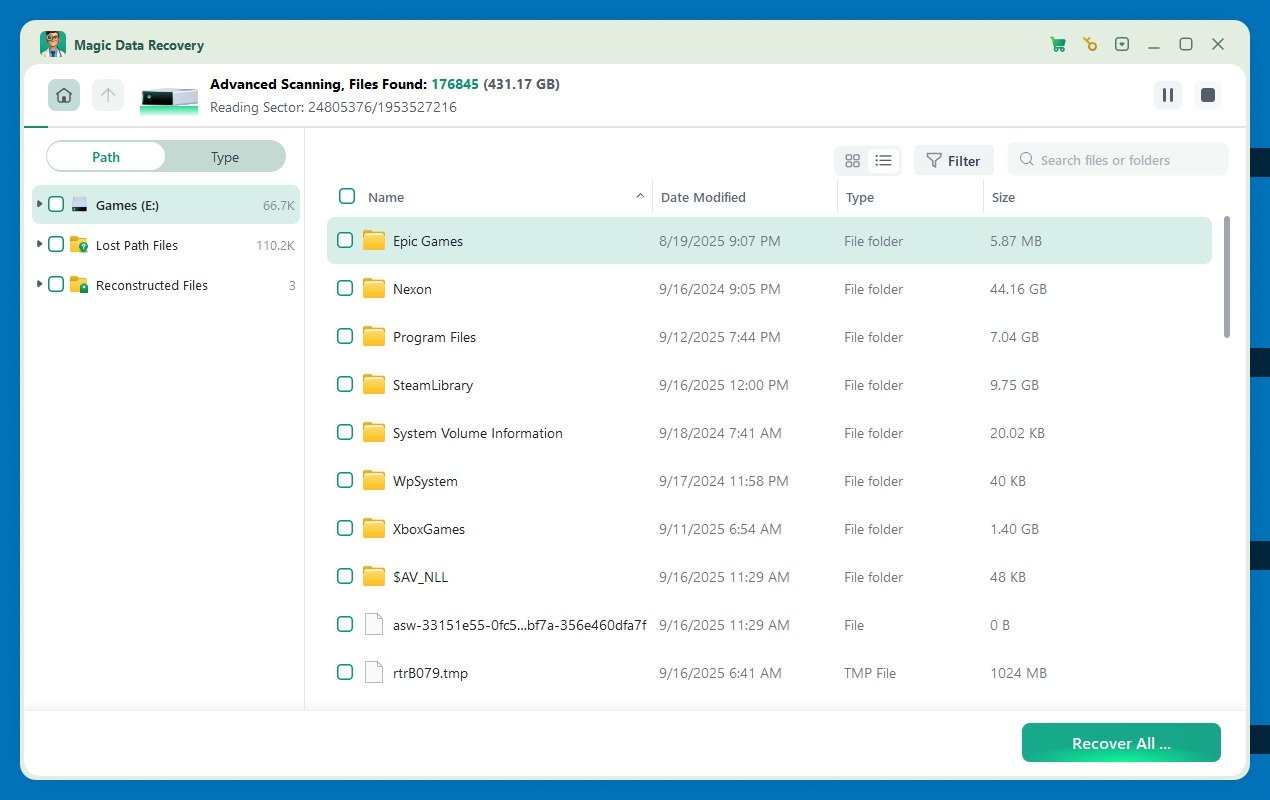Screen dimensions: 1270x800
Task: Check the Epic Games folder checkbox
Action: (x=345, y=240)
